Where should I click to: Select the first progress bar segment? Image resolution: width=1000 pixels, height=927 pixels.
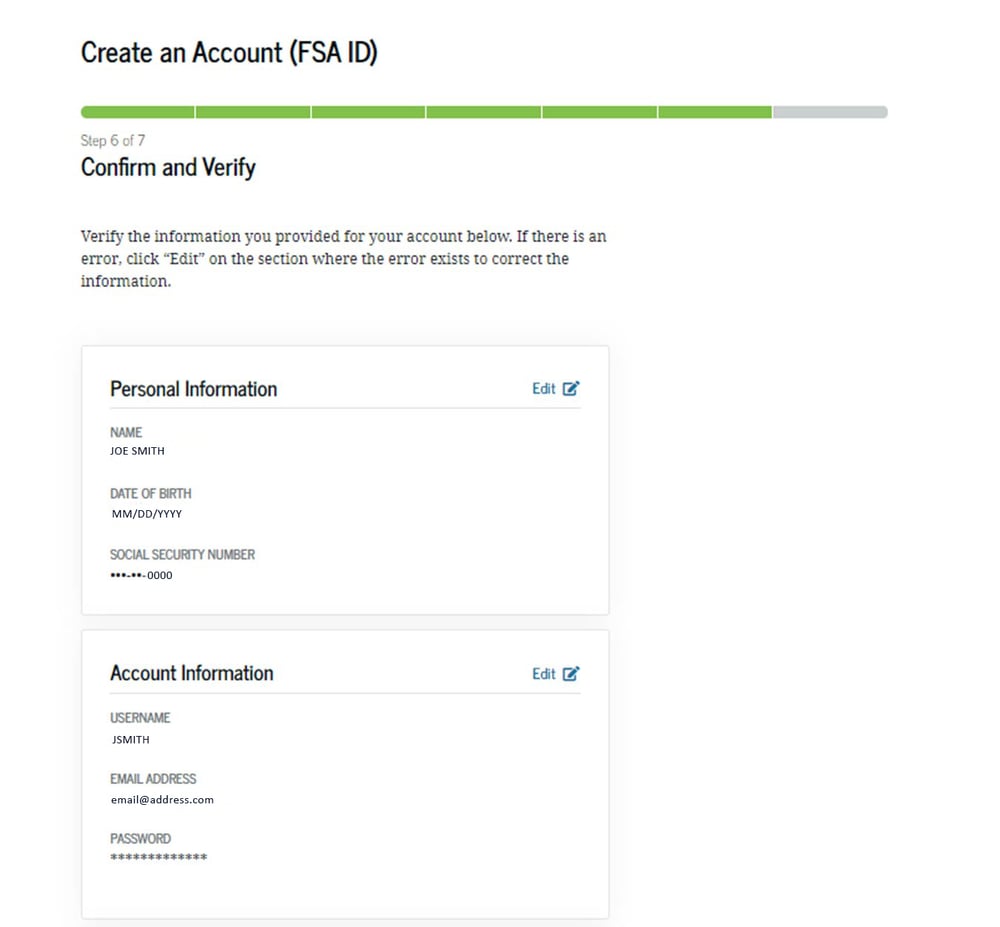tap(138, 112)
